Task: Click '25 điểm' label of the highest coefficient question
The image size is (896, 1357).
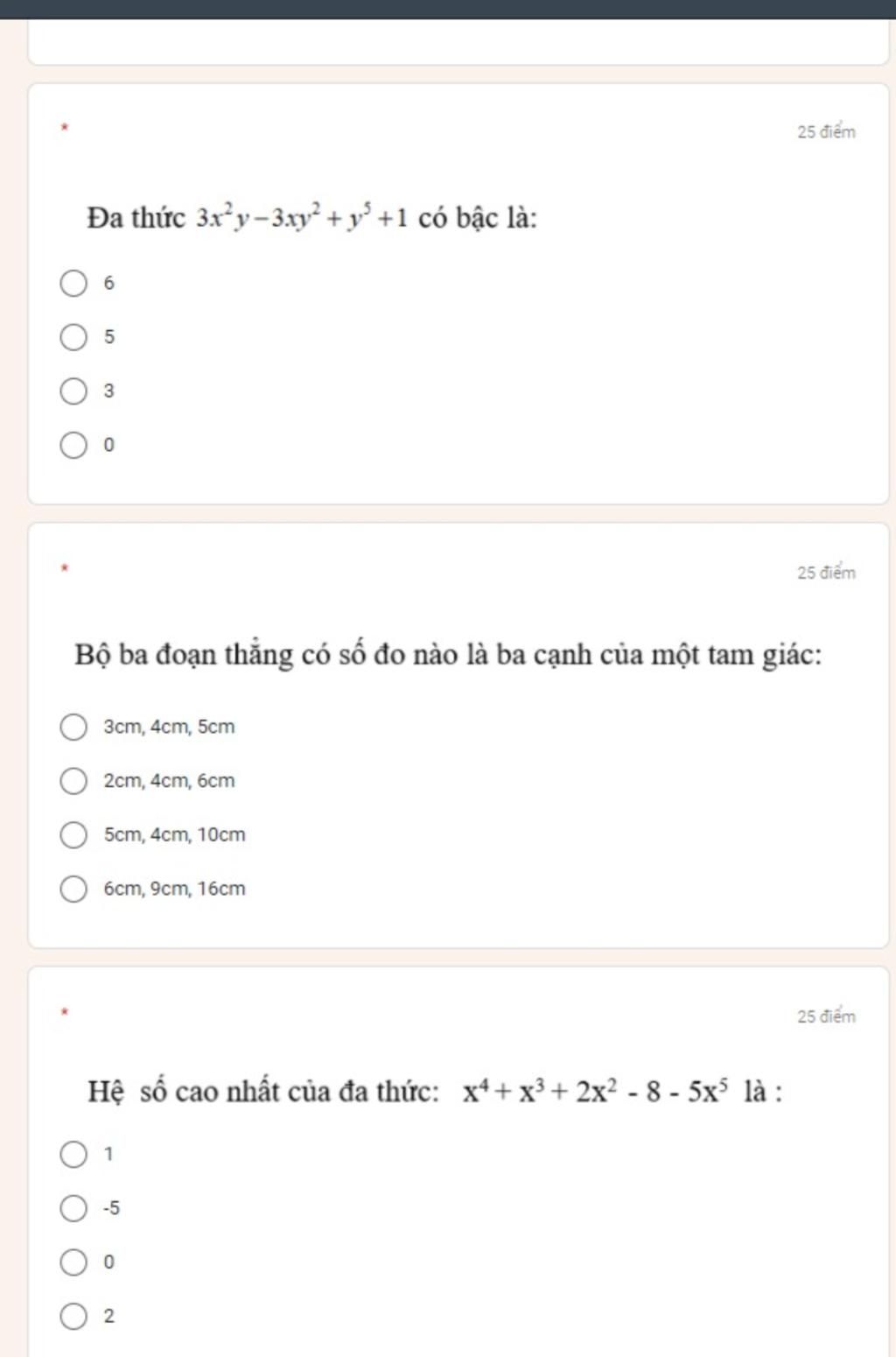Action: point(826,1016)
